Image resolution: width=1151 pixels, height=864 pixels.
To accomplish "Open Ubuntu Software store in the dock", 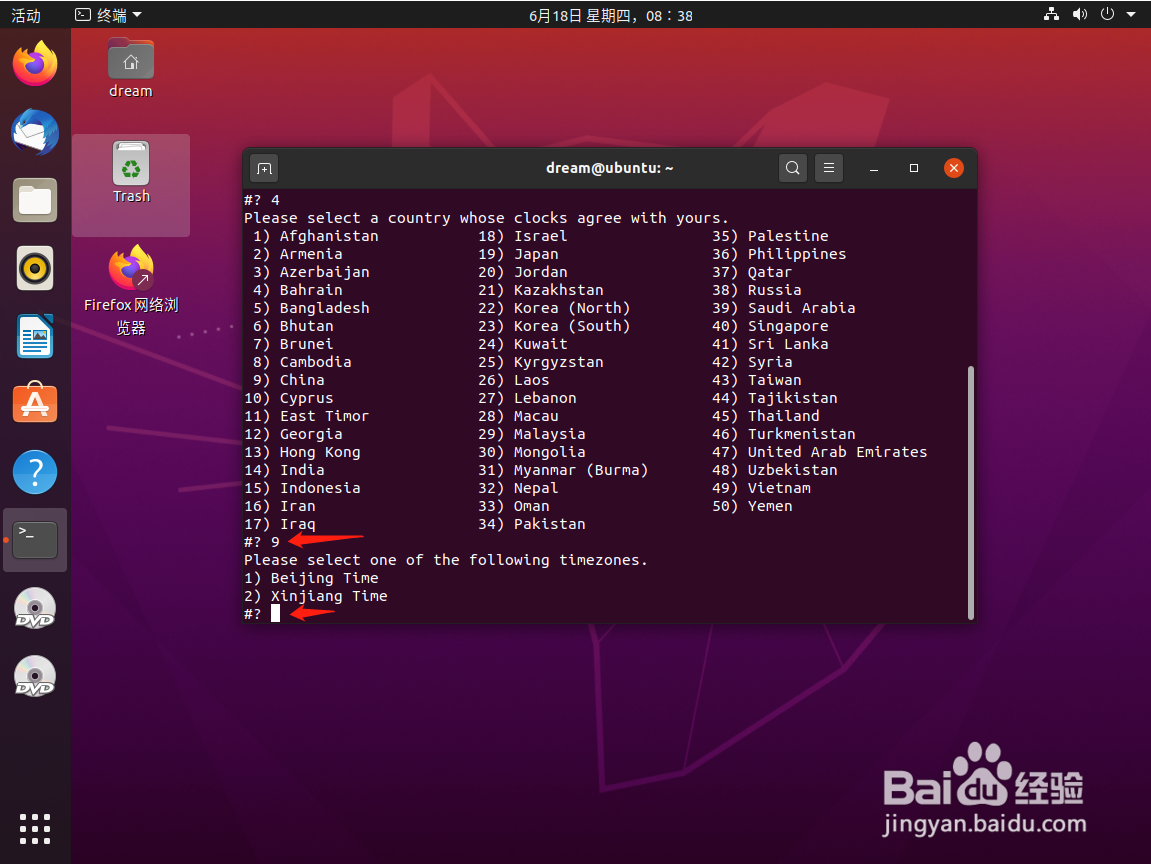I will (35, 402).
